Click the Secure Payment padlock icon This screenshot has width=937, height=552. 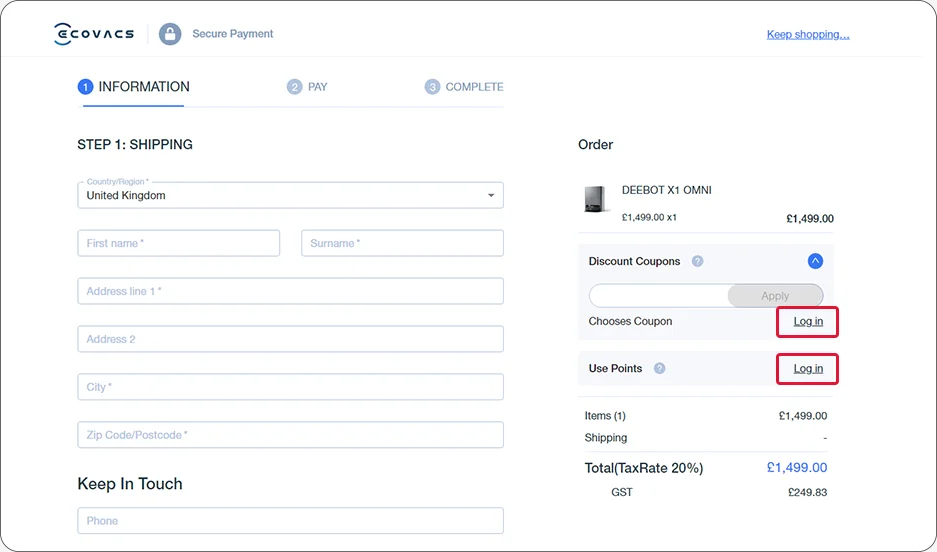[170, 34]
